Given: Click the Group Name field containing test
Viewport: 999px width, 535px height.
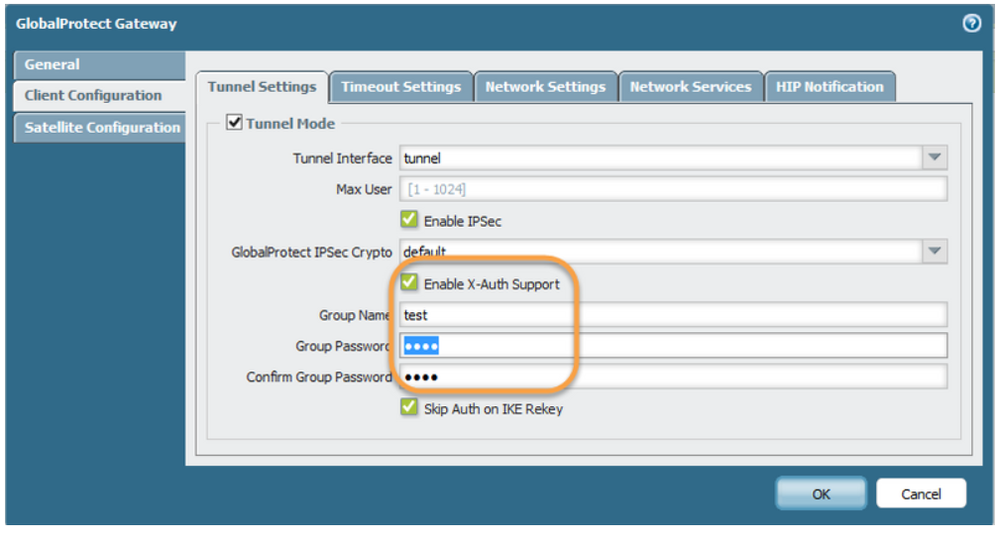Looking at the screenshot, I should pyautogui.click(x=673, y=315).
